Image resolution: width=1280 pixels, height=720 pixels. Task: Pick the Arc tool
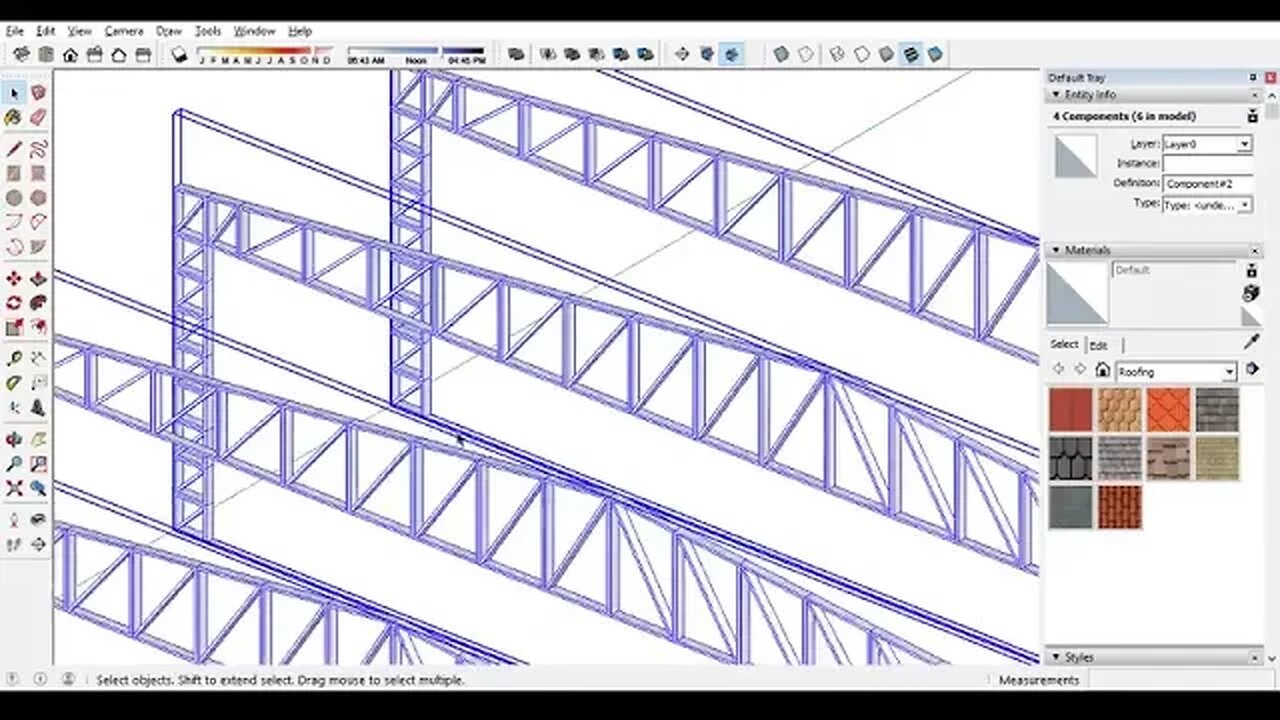coord(14,222)
